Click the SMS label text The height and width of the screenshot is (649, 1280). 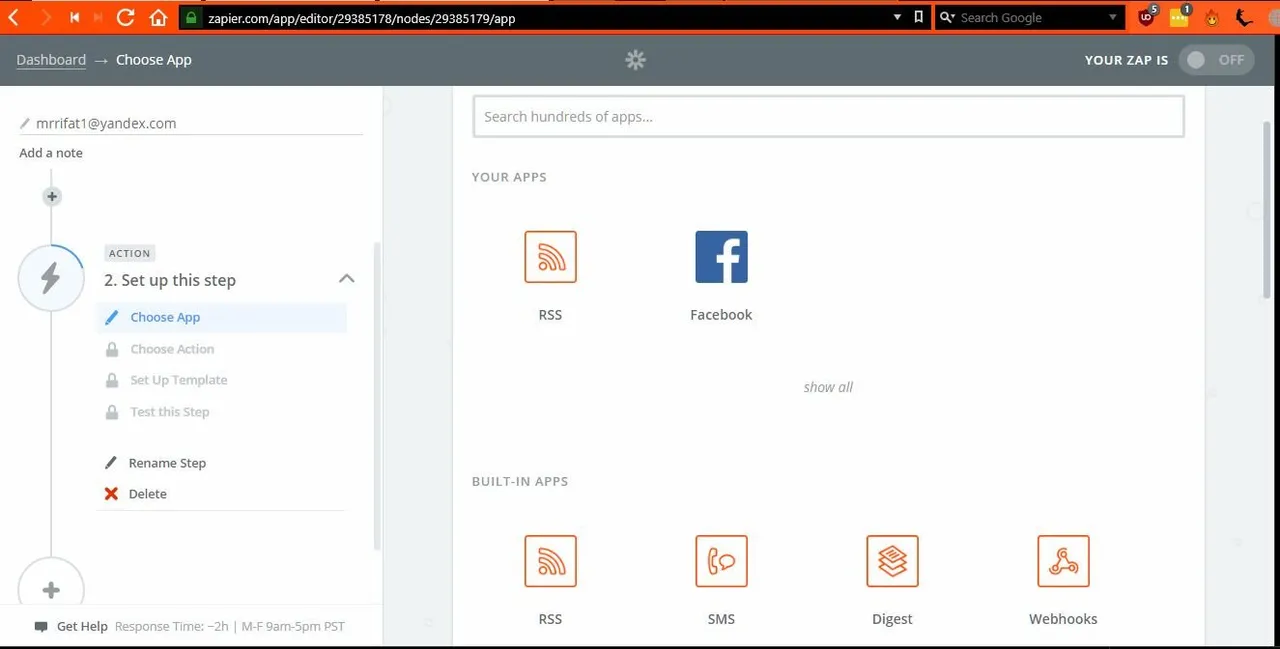click(x=721, y=619)
